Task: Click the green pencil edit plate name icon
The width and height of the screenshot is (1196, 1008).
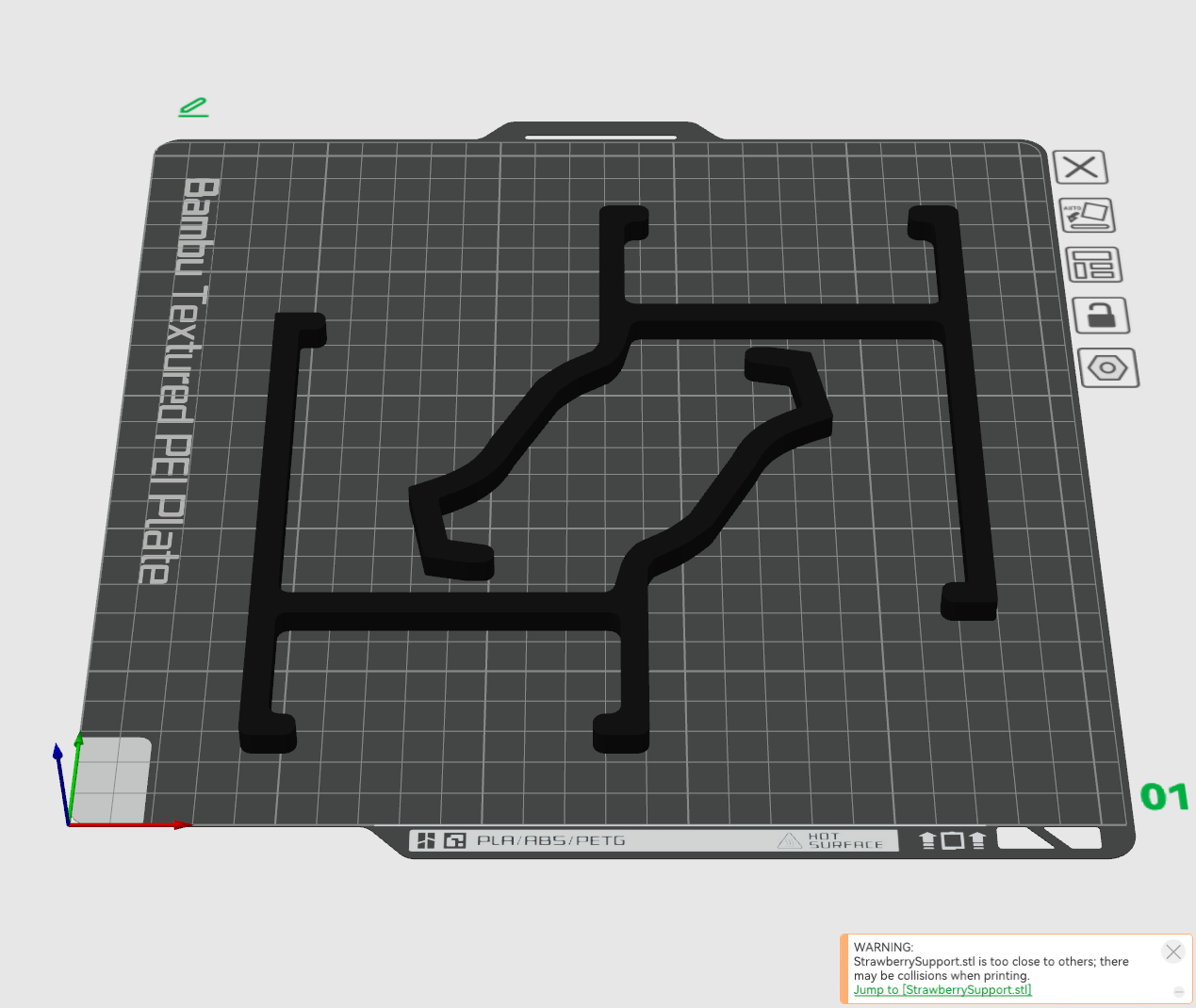Action: point(193,107)
